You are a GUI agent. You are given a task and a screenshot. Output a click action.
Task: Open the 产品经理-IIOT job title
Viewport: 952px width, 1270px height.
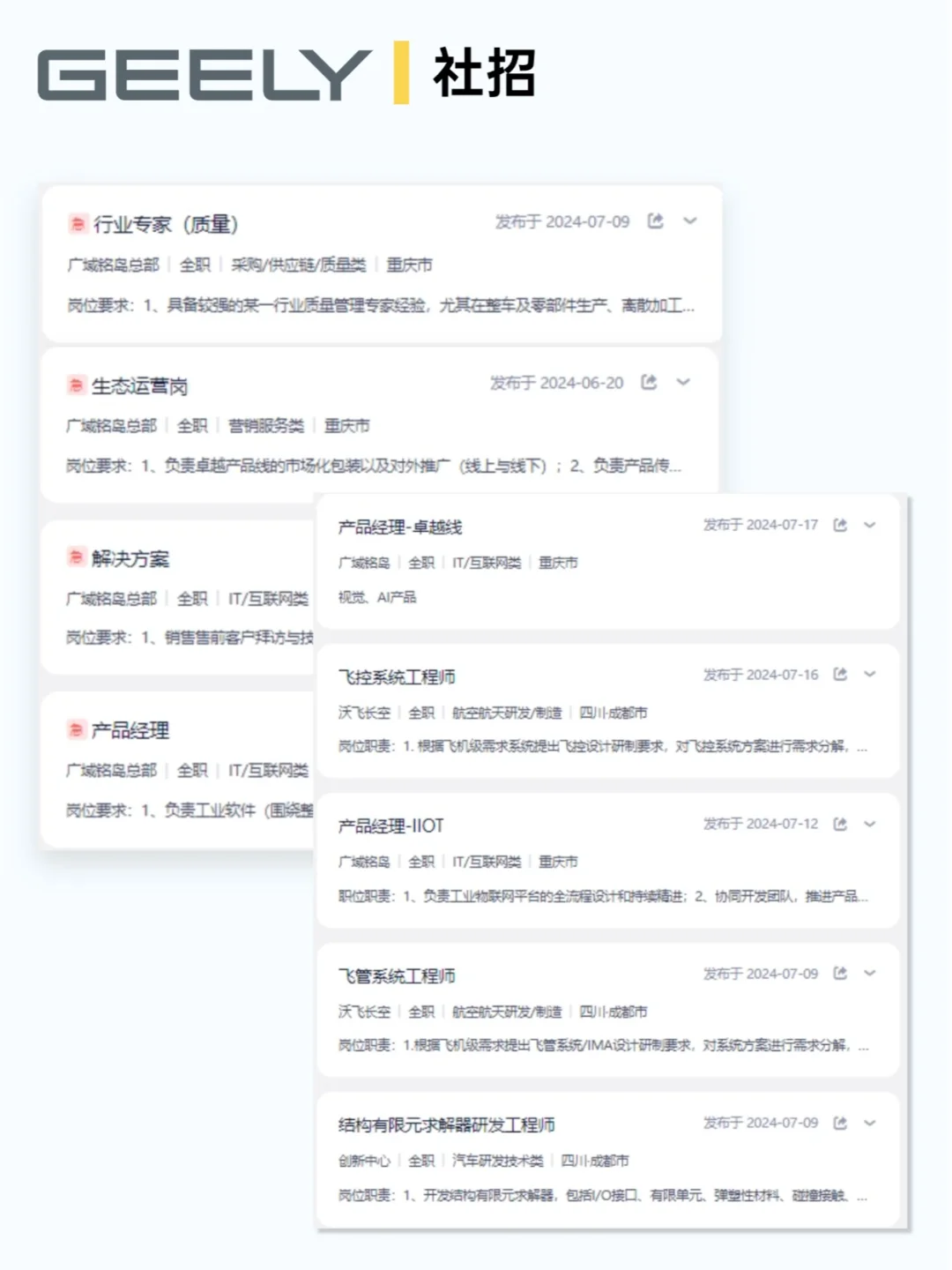(x=391, y=826)
